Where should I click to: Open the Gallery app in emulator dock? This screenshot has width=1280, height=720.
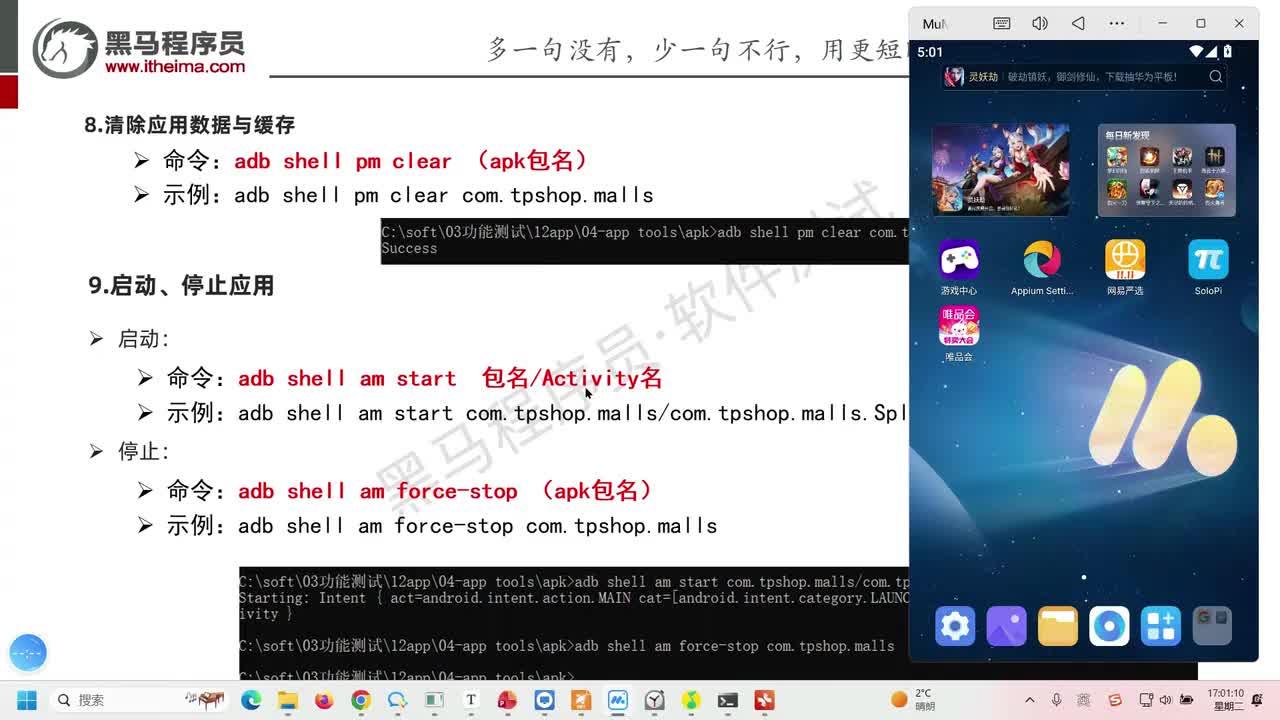(x=1006, y=626)
